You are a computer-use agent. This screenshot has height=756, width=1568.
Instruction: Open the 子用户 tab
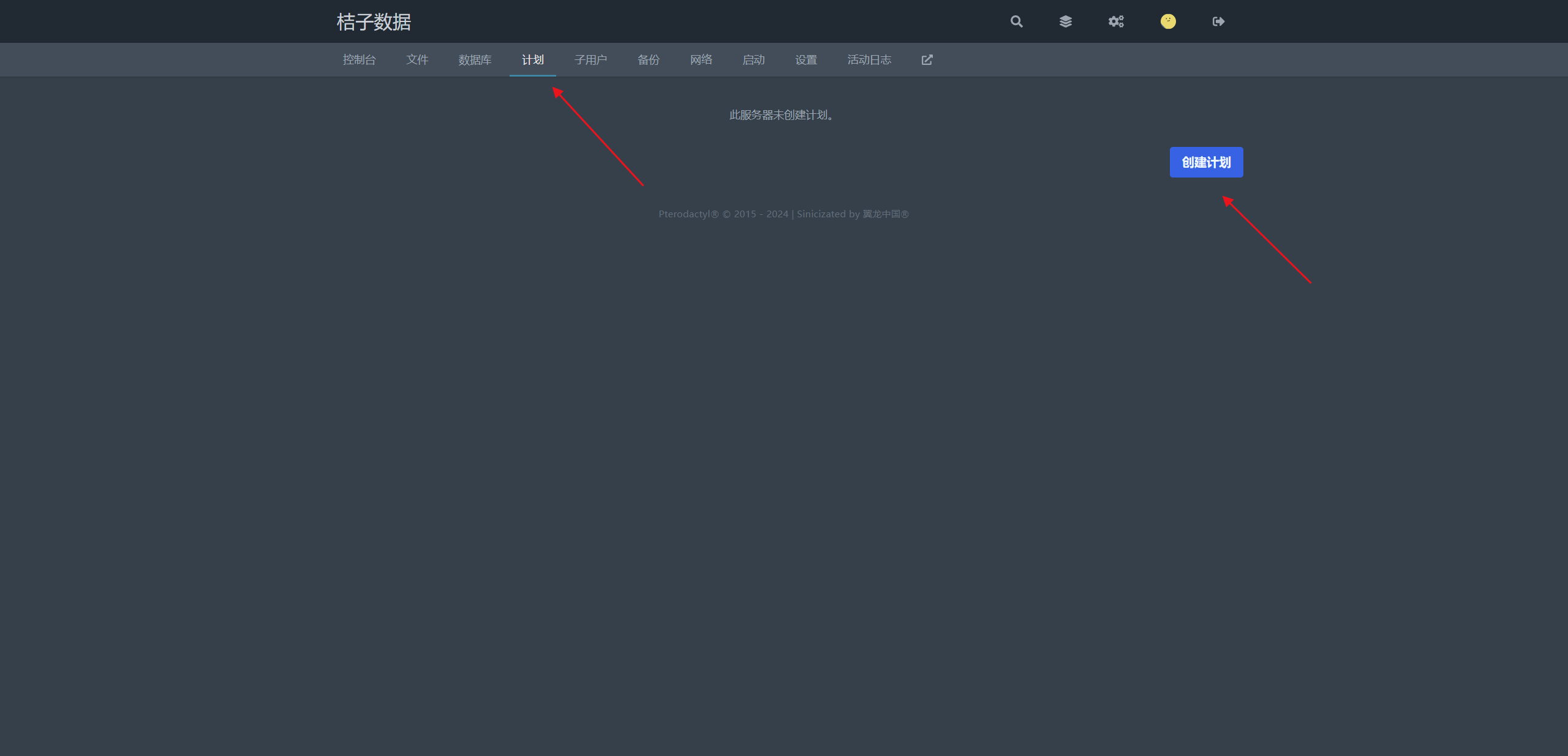(x=590, y=60)
